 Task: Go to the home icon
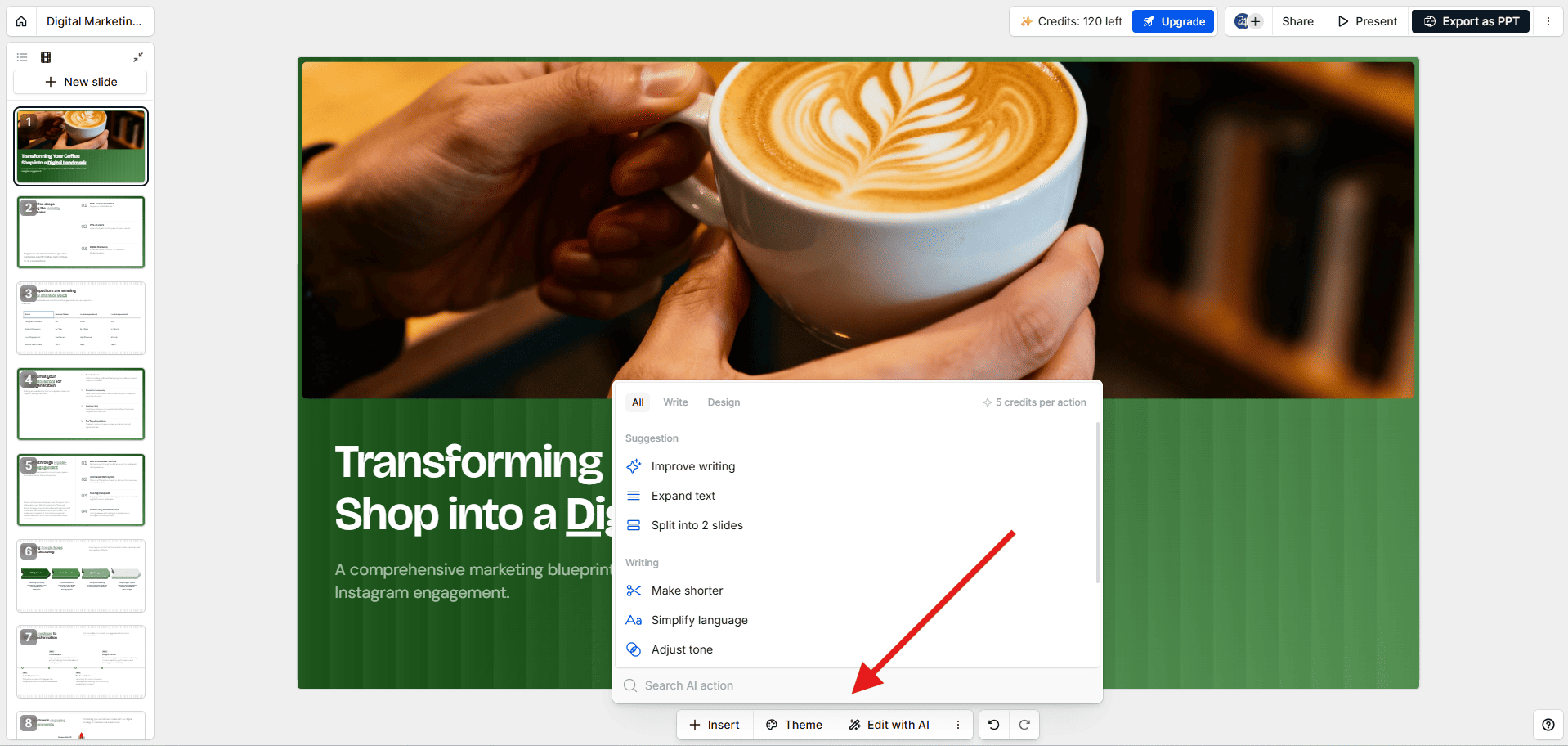point(21,21)
